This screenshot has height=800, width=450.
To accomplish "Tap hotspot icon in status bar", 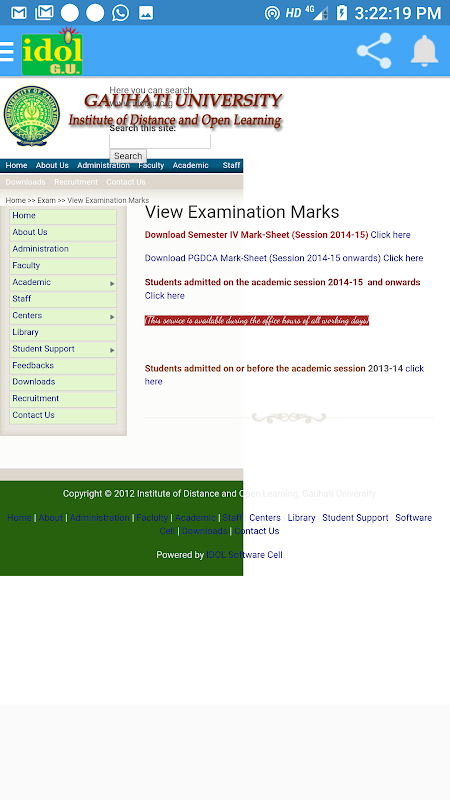I will (272, 13).
